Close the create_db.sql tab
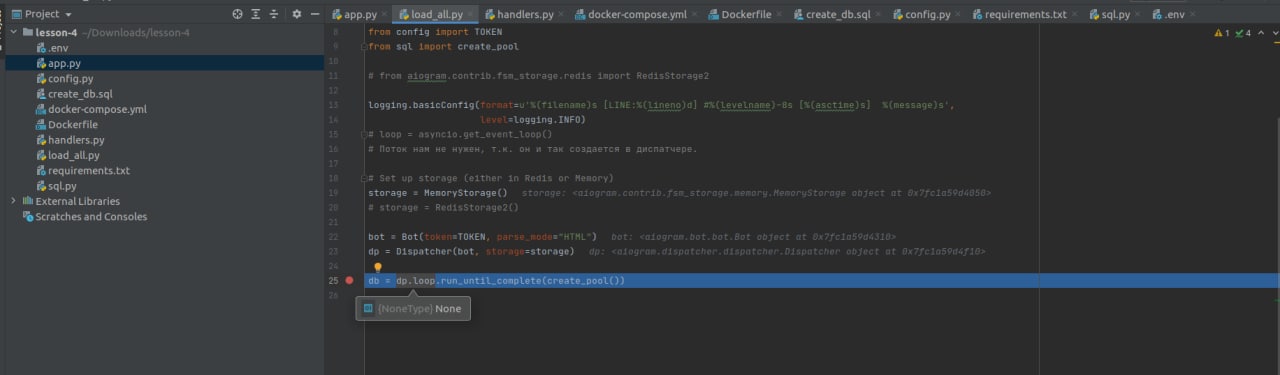 [878, 15]
